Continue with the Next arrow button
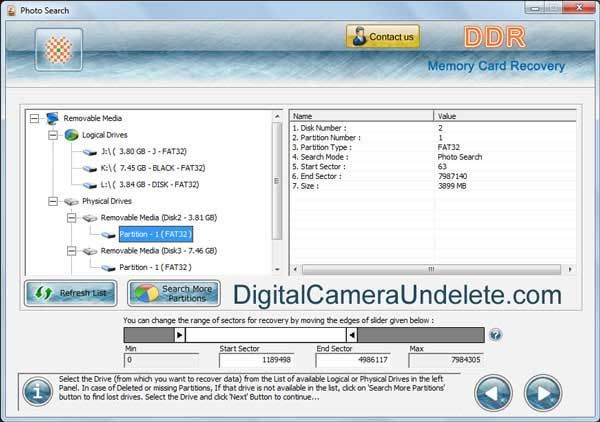Screen dimensions: 600x422 (543, 393)
